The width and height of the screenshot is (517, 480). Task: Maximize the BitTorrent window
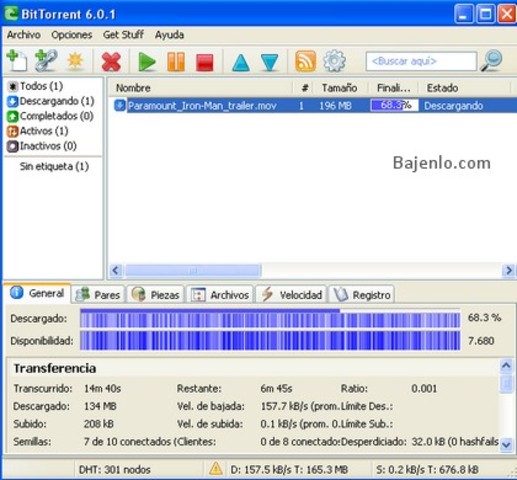tap(485, 14)
